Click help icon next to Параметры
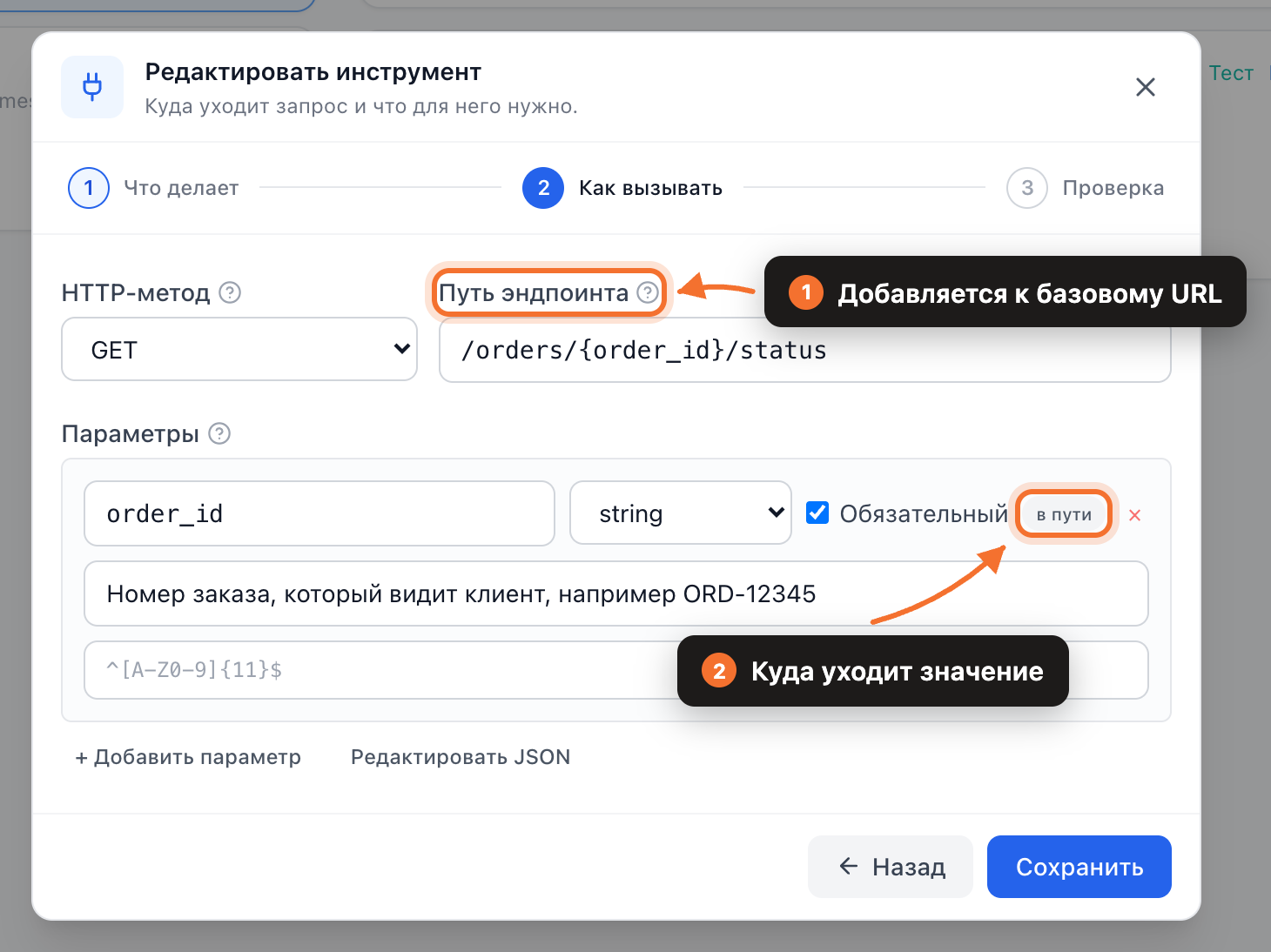 tap(219, 433)
